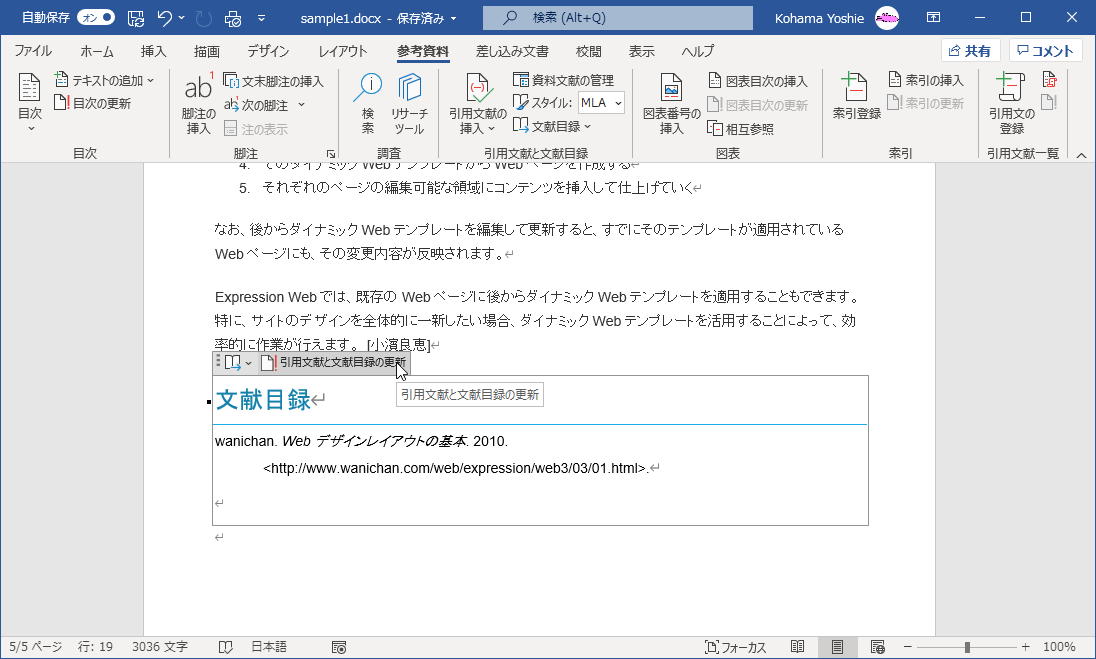Click 目次の更新 button

(93, 103)
